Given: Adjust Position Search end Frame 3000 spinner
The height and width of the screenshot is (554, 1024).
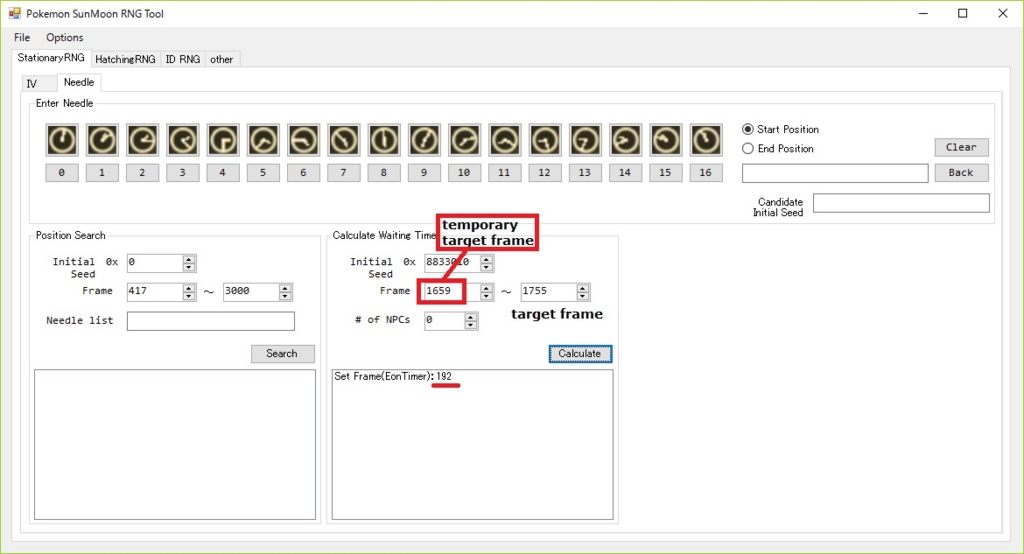Looking at the screenshot, I should [x=285, y=291].
